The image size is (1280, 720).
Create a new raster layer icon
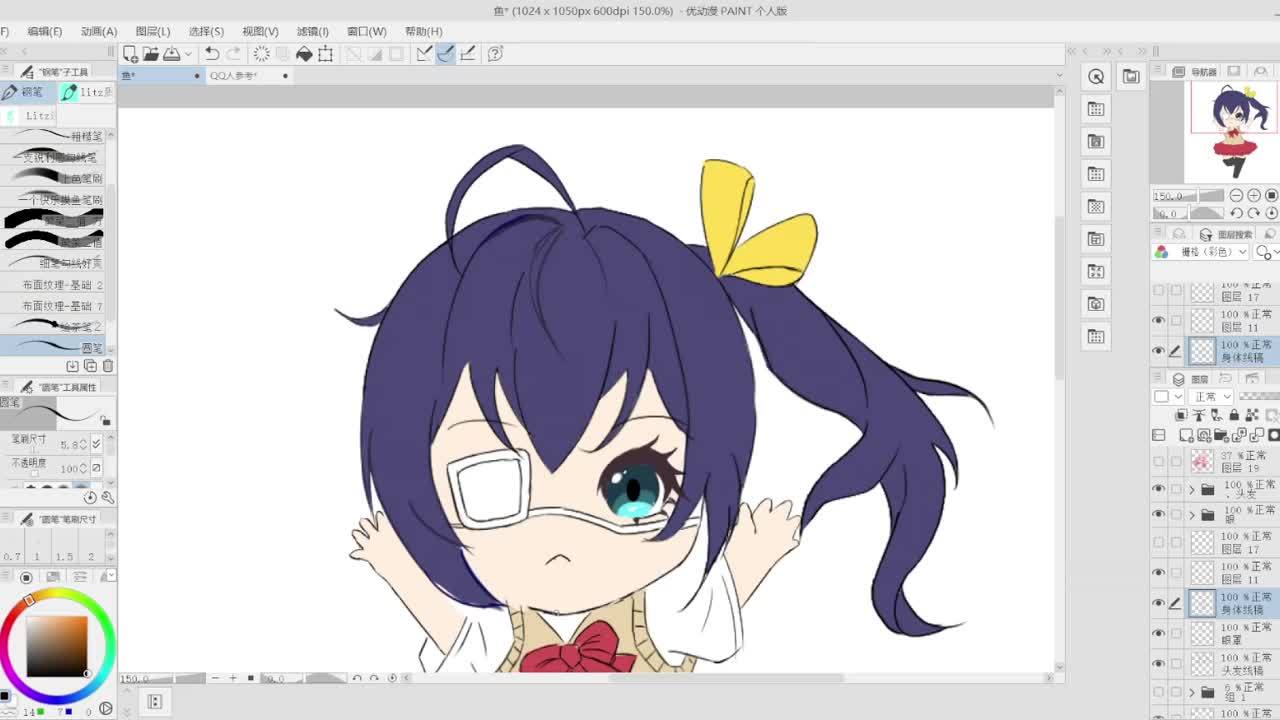(x=1187, y=435)
